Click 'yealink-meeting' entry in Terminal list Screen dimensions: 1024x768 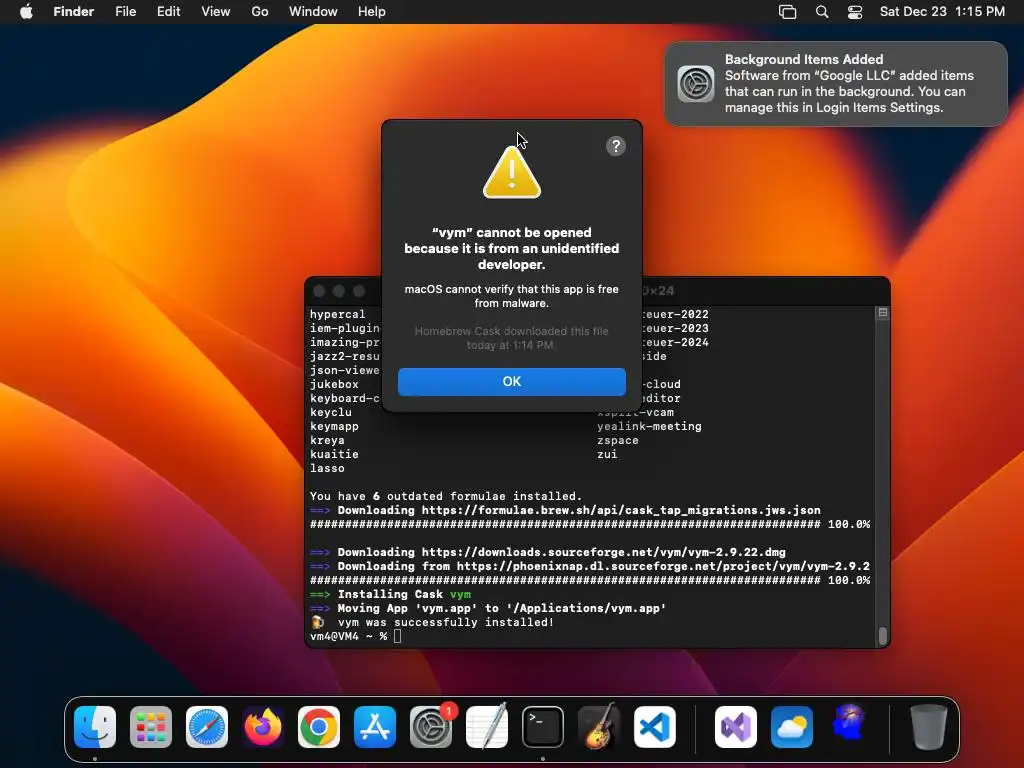click(x=649, y=426)
